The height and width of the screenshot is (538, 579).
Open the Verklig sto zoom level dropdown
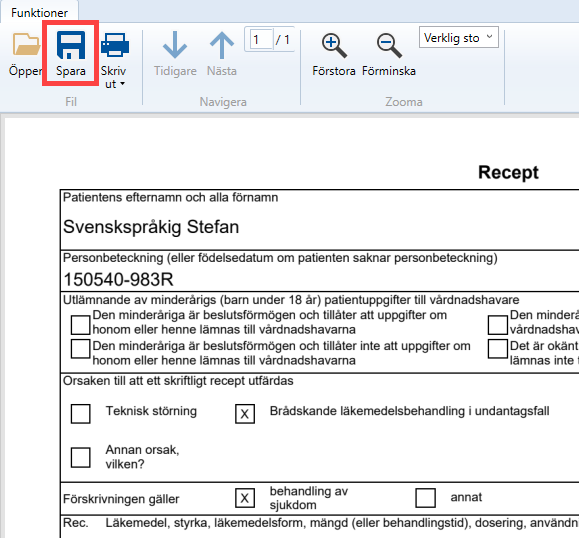click(459, 37)
